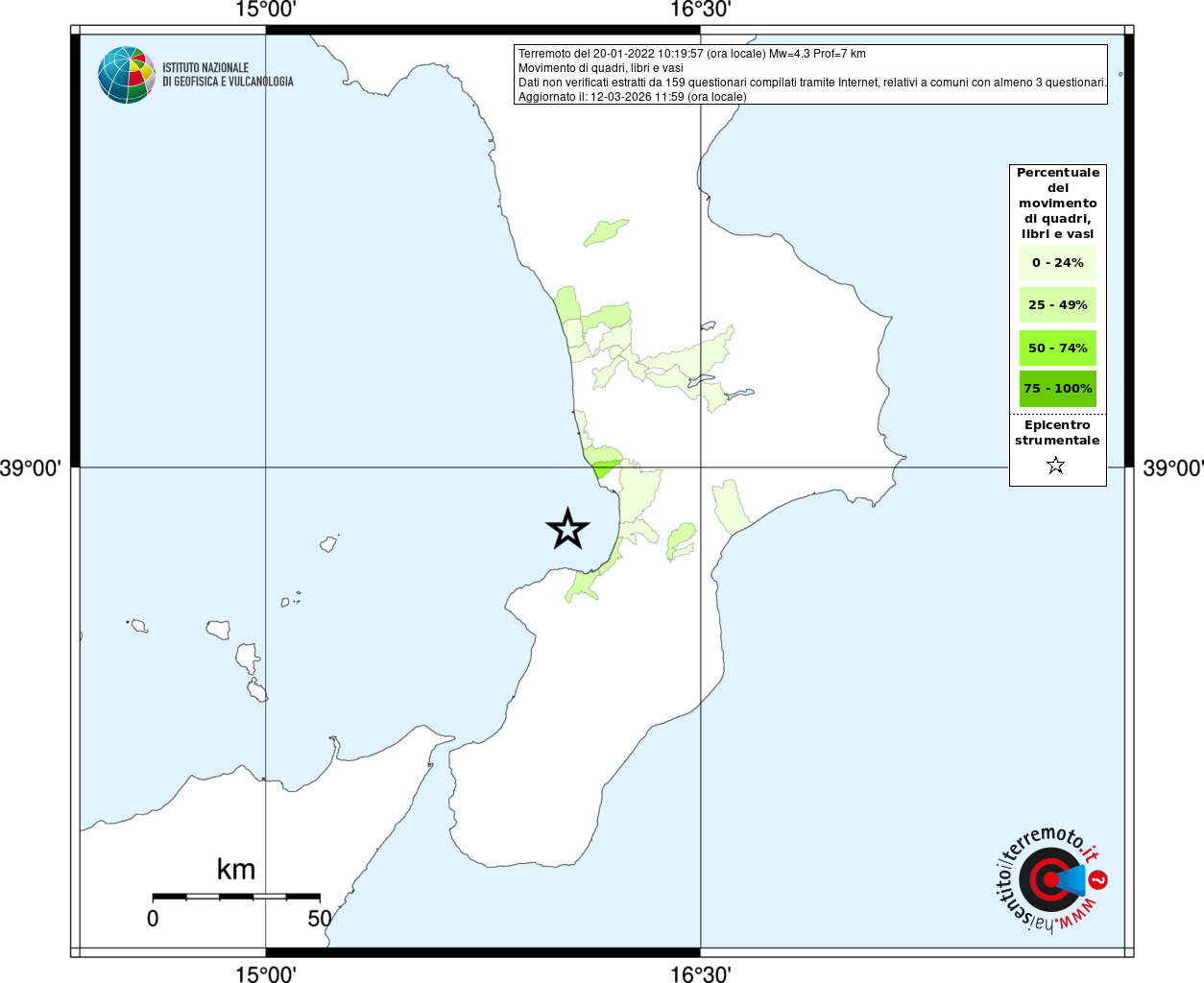Click the black and white scale bar
Image resolution: width=1204 pixels, height=983 pixels.
pyautogui.click(x=236, y=897)
